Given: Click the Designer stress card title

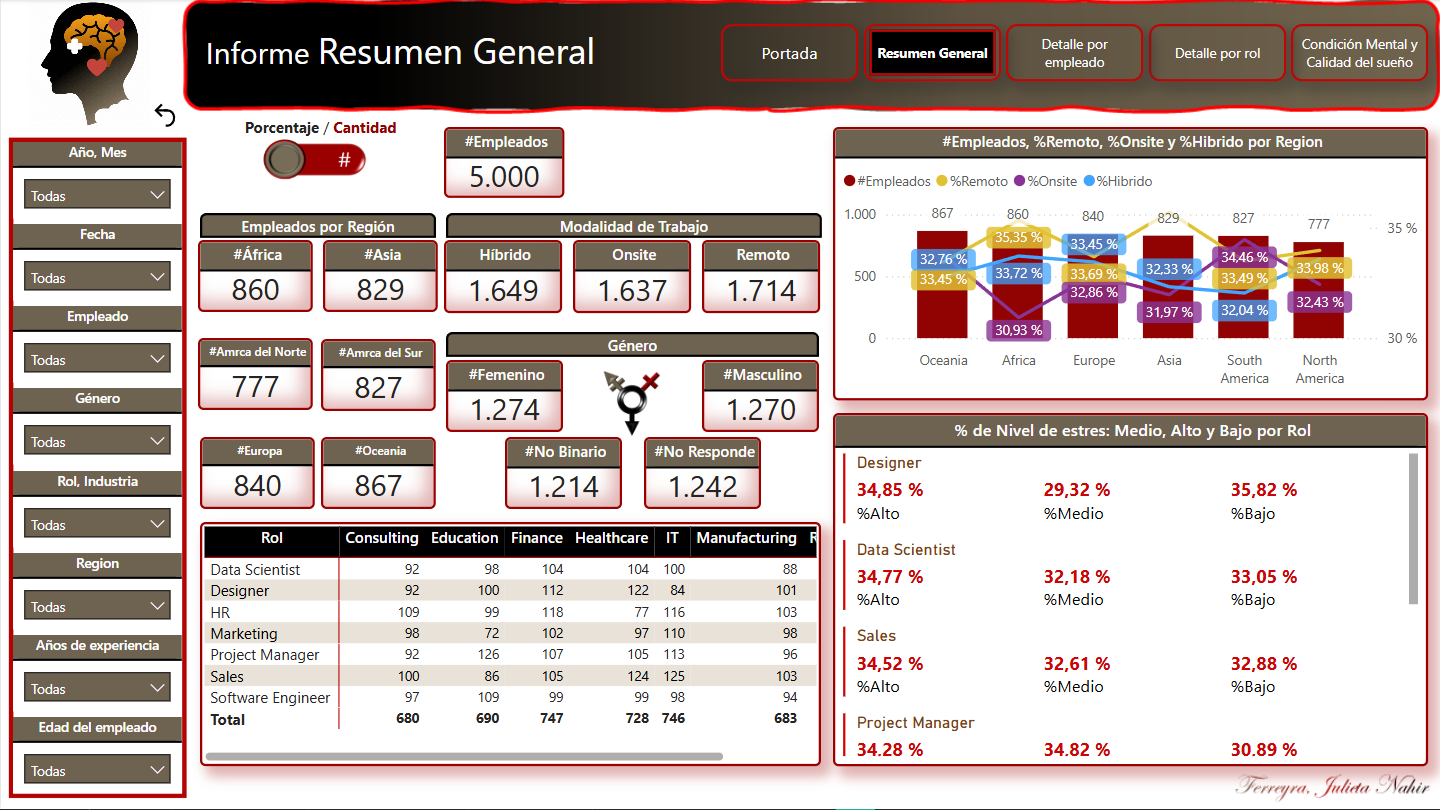Looking at the screenshot, I should click(889, 463).
